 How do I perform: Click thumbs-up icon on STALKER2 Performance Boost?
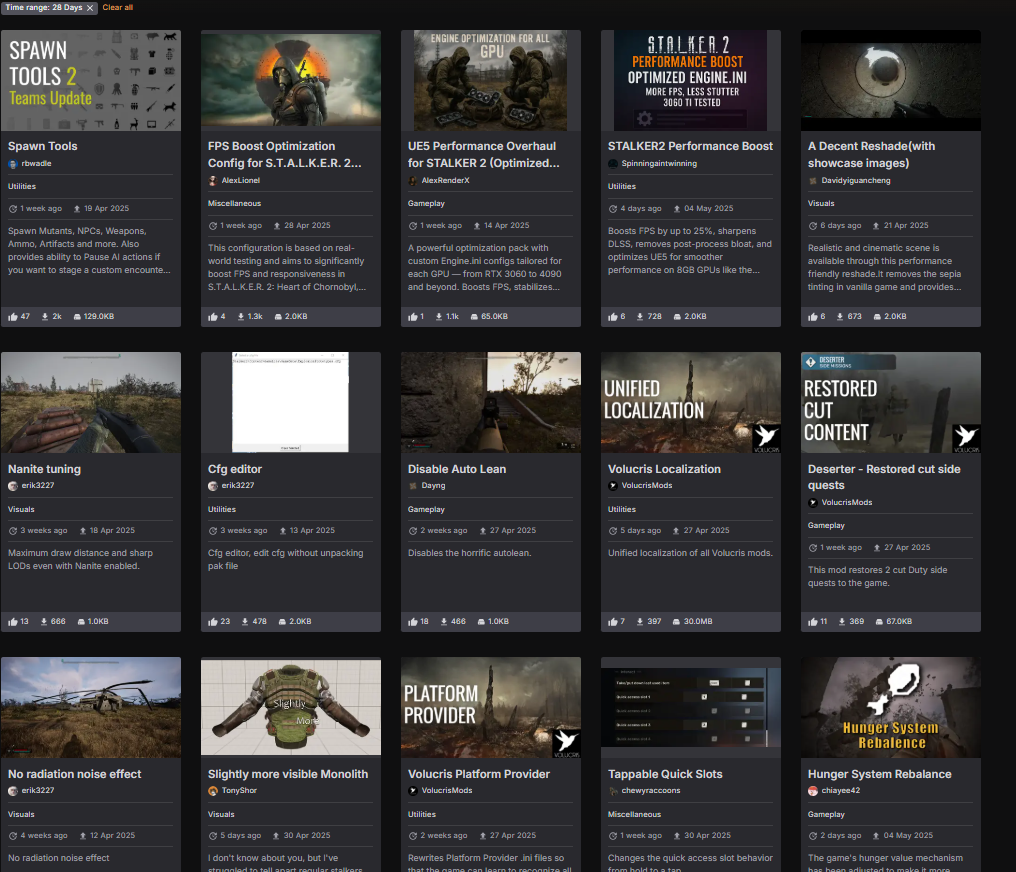[x=613, y=317]
